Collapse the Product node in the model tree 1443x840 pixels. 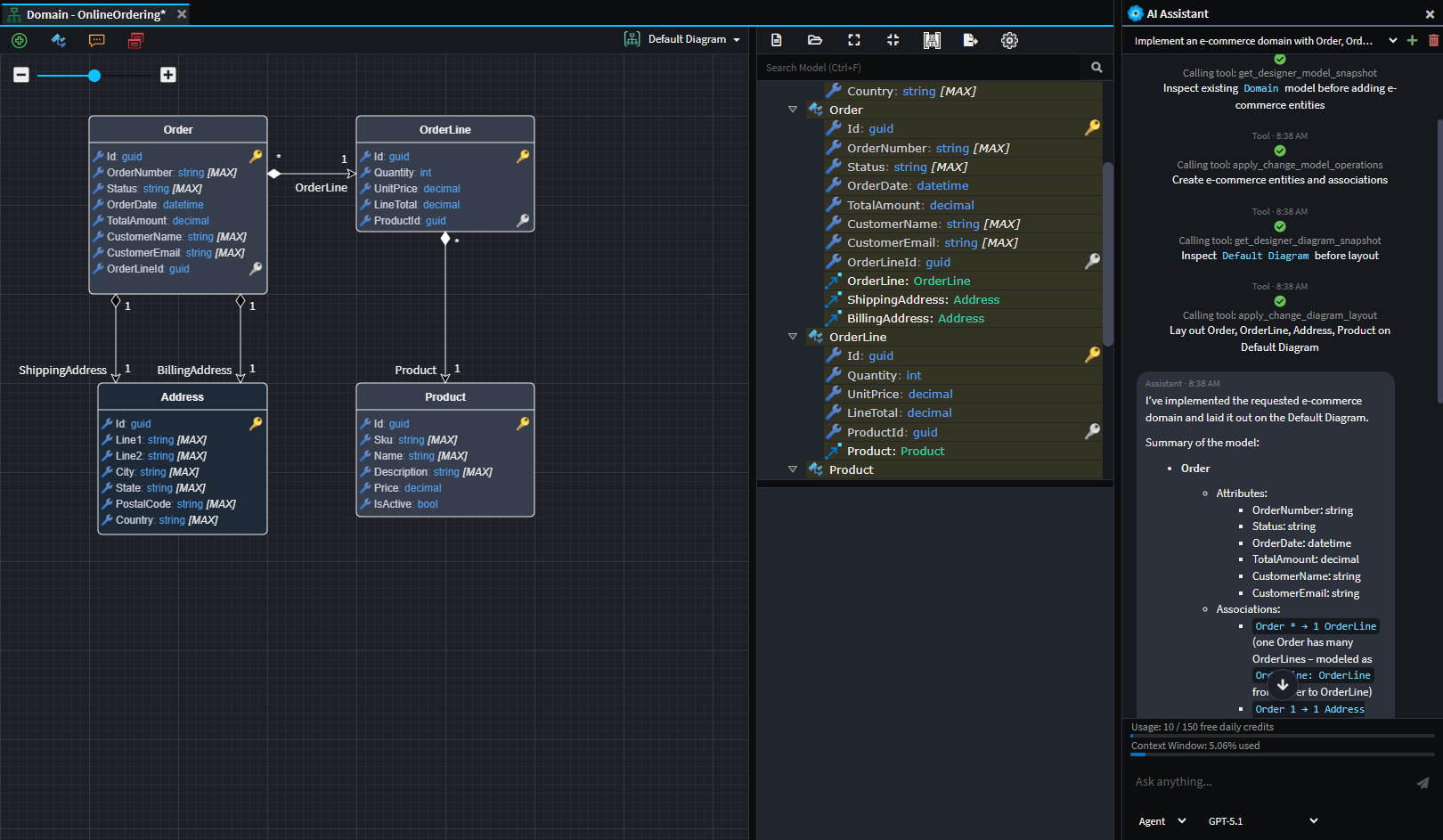(x=793, y=469)
